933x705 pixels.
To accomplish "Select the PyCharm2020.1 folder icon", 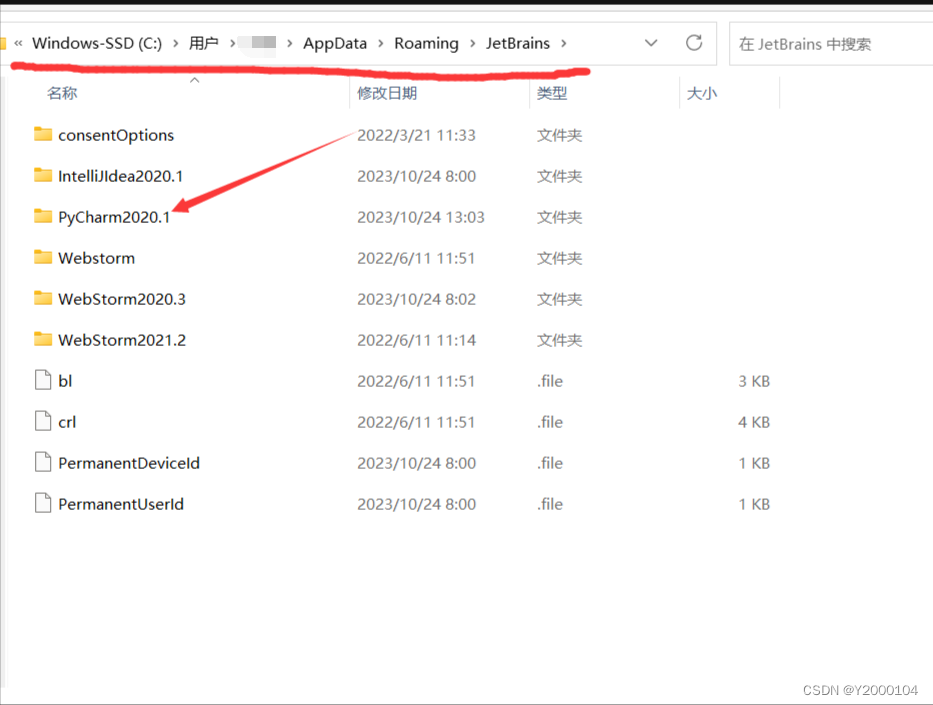I will (x=43, y=217).
